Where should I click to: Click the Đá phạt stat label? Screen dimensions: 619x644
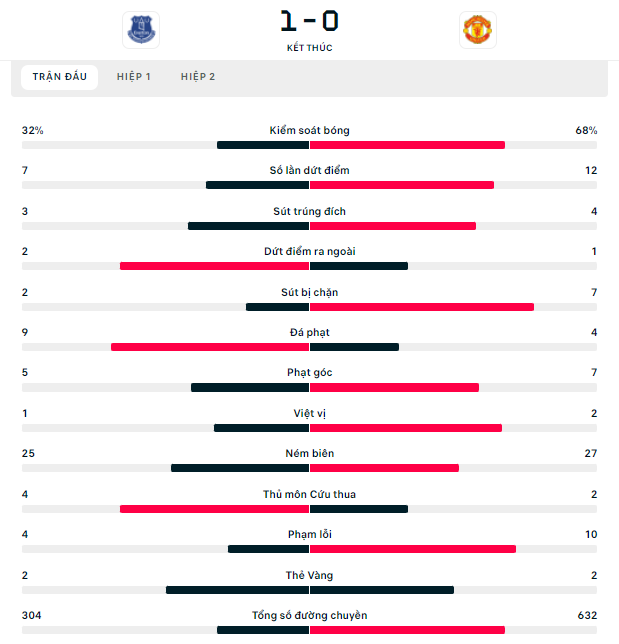[x=309, y=332]
